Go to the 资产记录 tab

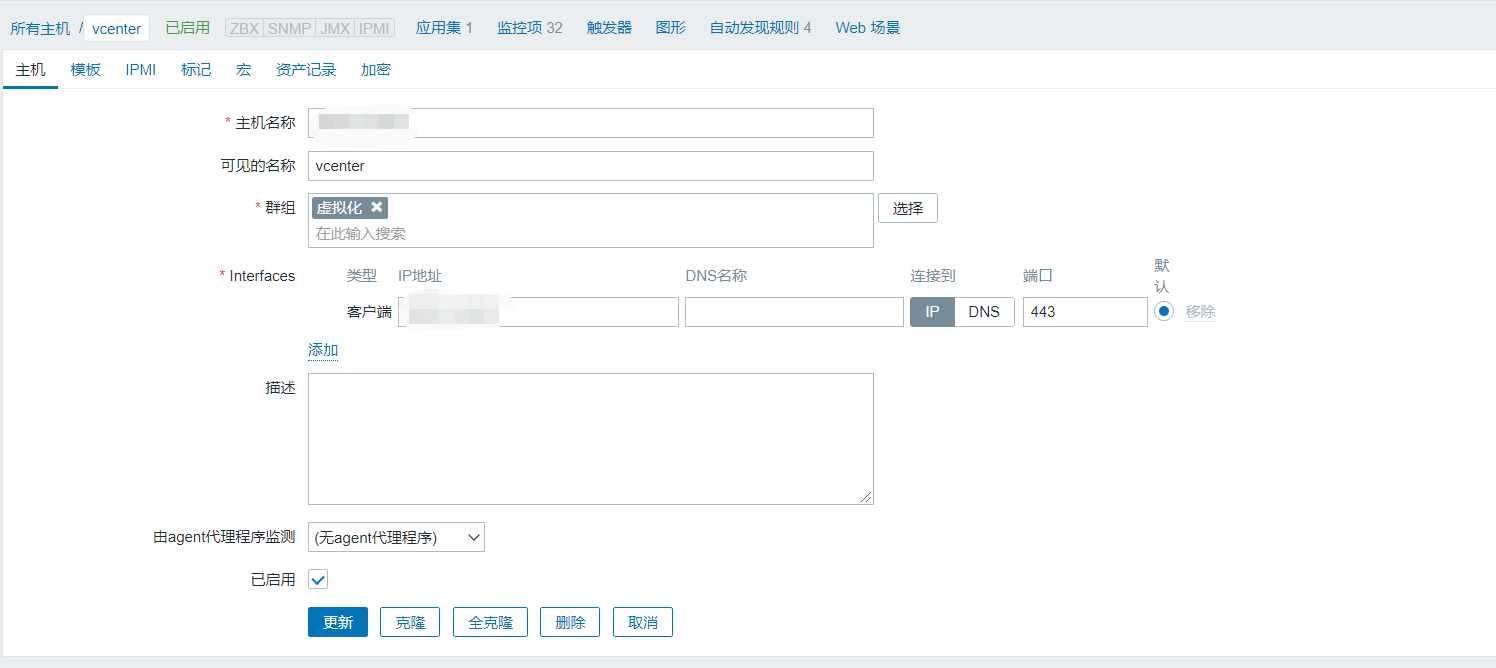306,70
